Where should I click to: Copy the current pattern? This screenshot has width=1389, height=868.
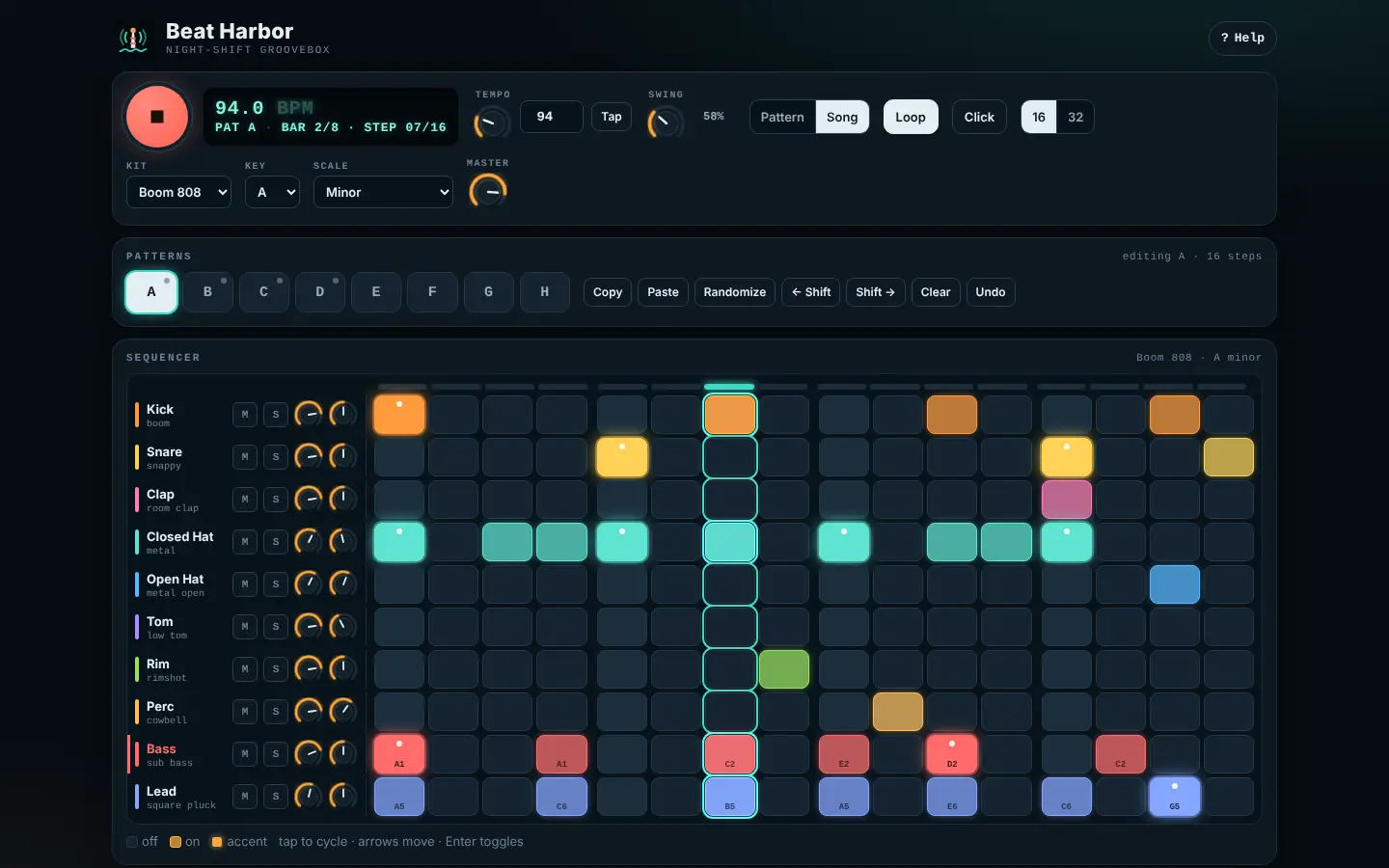pyautogui.click(x=608, y=292)
